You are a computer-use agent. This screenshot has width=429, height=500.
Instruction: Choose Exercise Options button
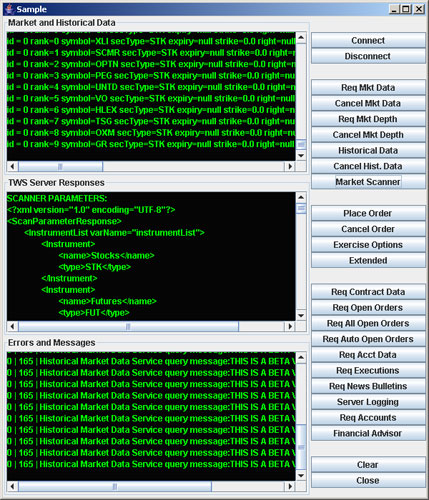(x=368, y=245)
